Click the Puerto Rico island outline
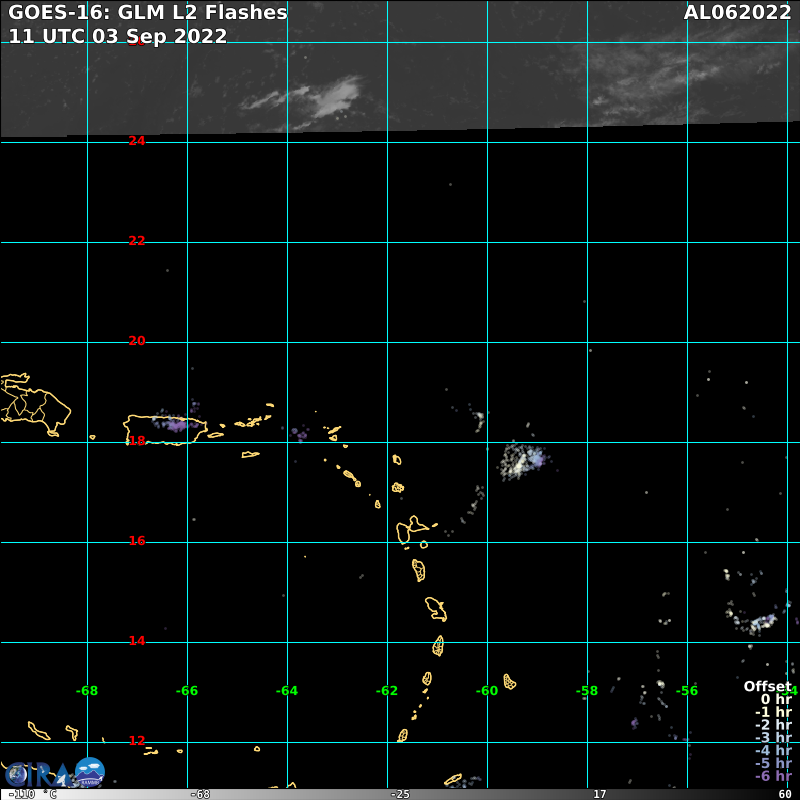The image size is (800, 800). [164, 430]
